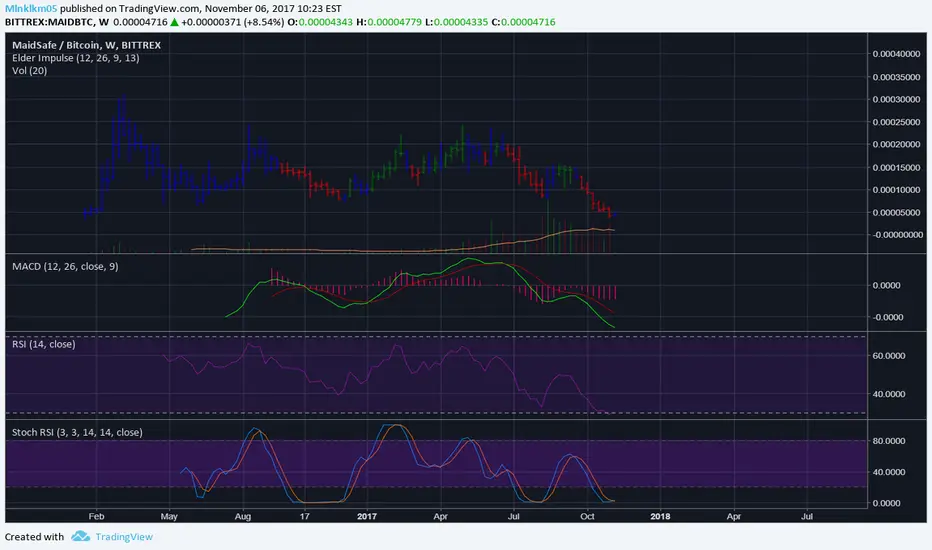Image resolution: width=932 pixels, height=550 pixels.
Task: Click the 80.0000 Stoch RSI axis value
Action: (889, 441)
